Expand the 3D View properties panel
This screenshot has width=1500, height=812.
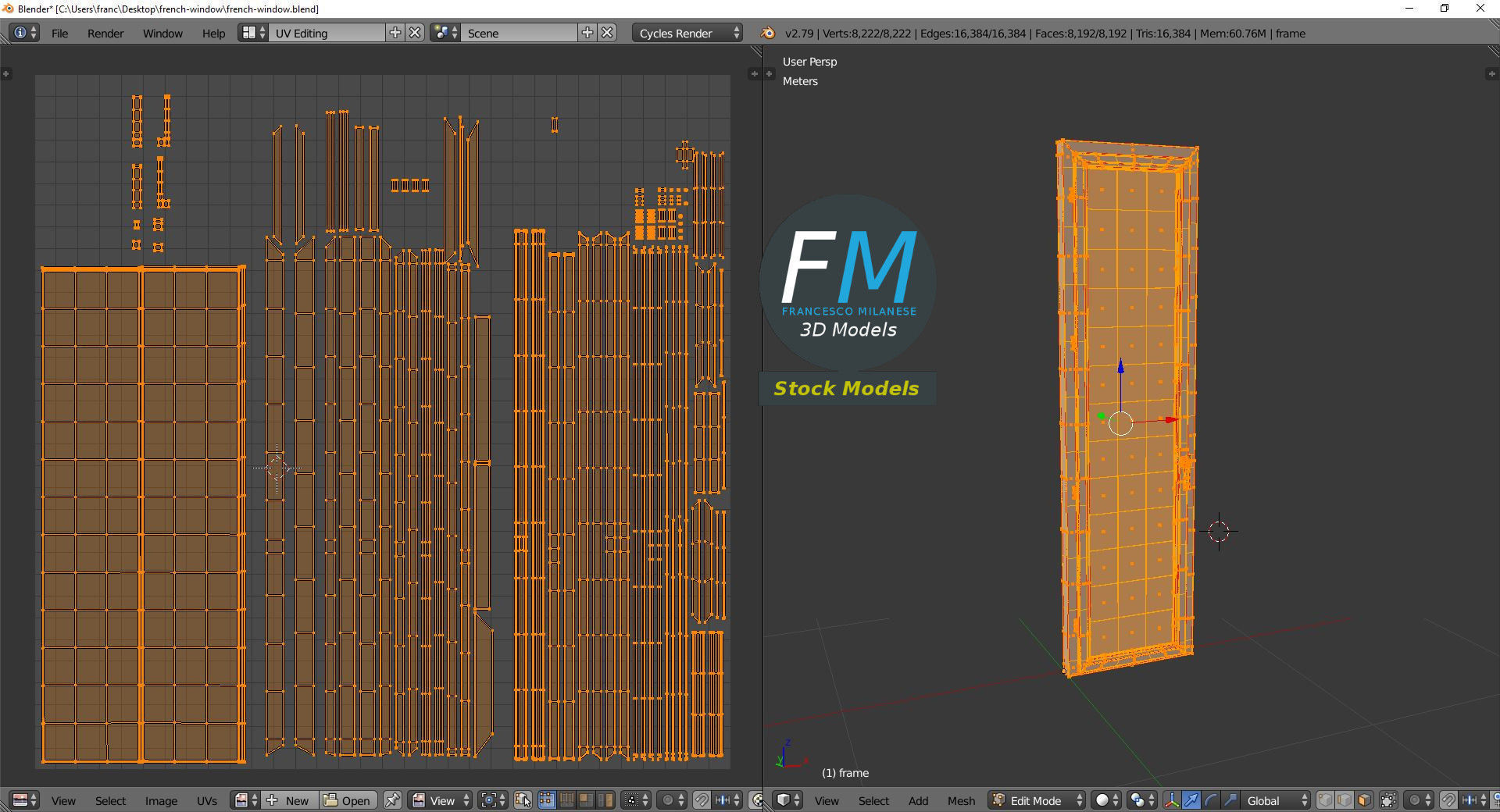[1492, 73]
